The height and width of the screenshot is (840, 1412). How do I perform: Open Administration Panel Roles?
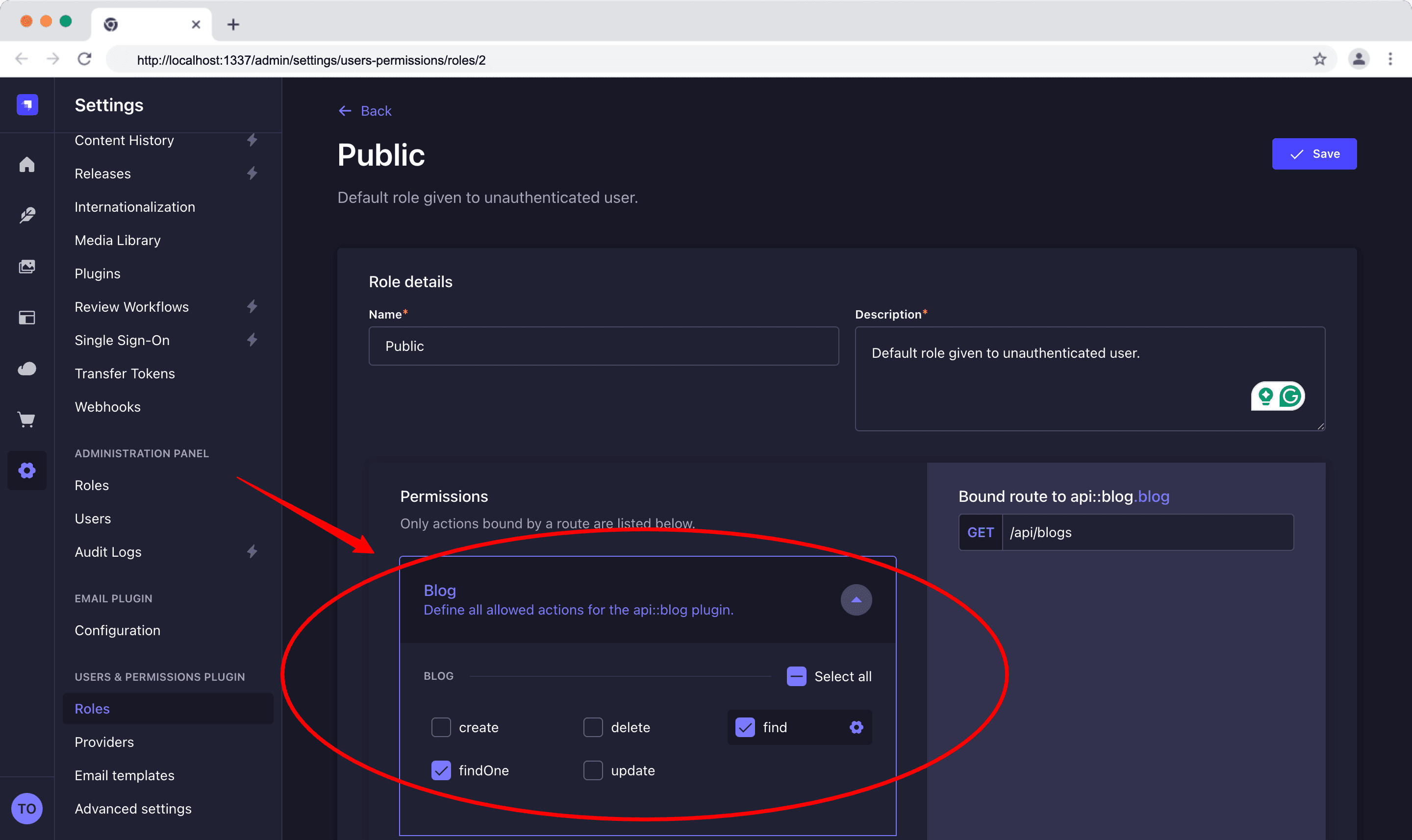[x=92, y=486]
